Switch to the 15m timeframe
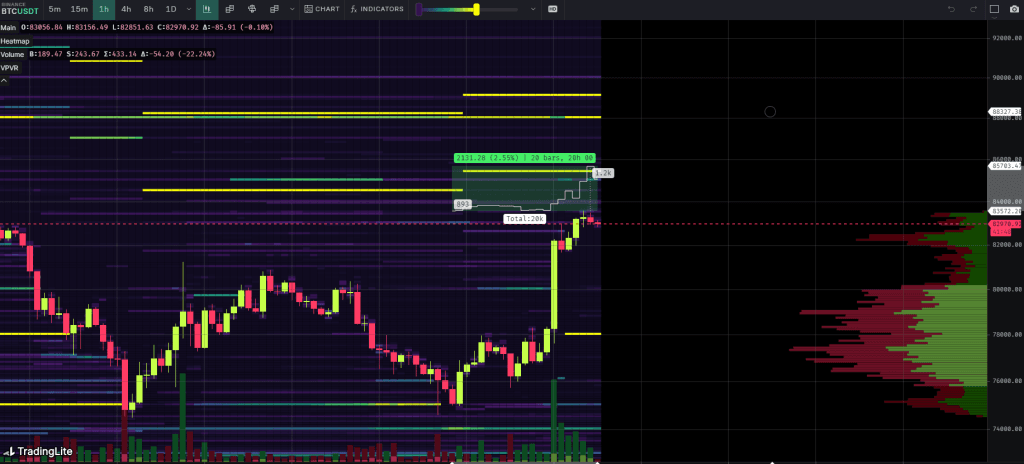 point(79,9)
